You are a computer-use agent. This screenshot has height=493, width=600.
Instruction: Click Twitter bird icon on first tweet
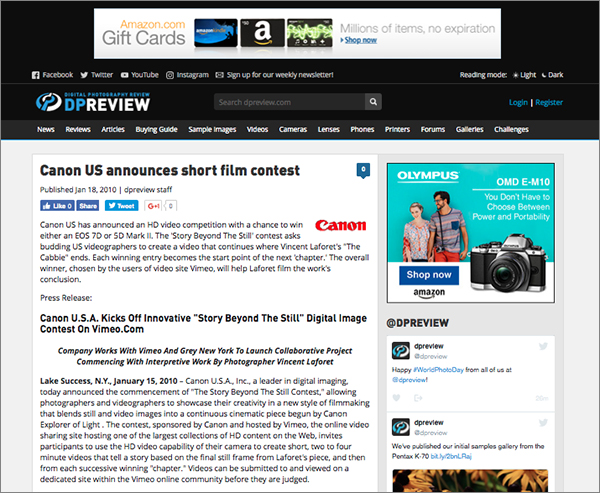[543, 346]
